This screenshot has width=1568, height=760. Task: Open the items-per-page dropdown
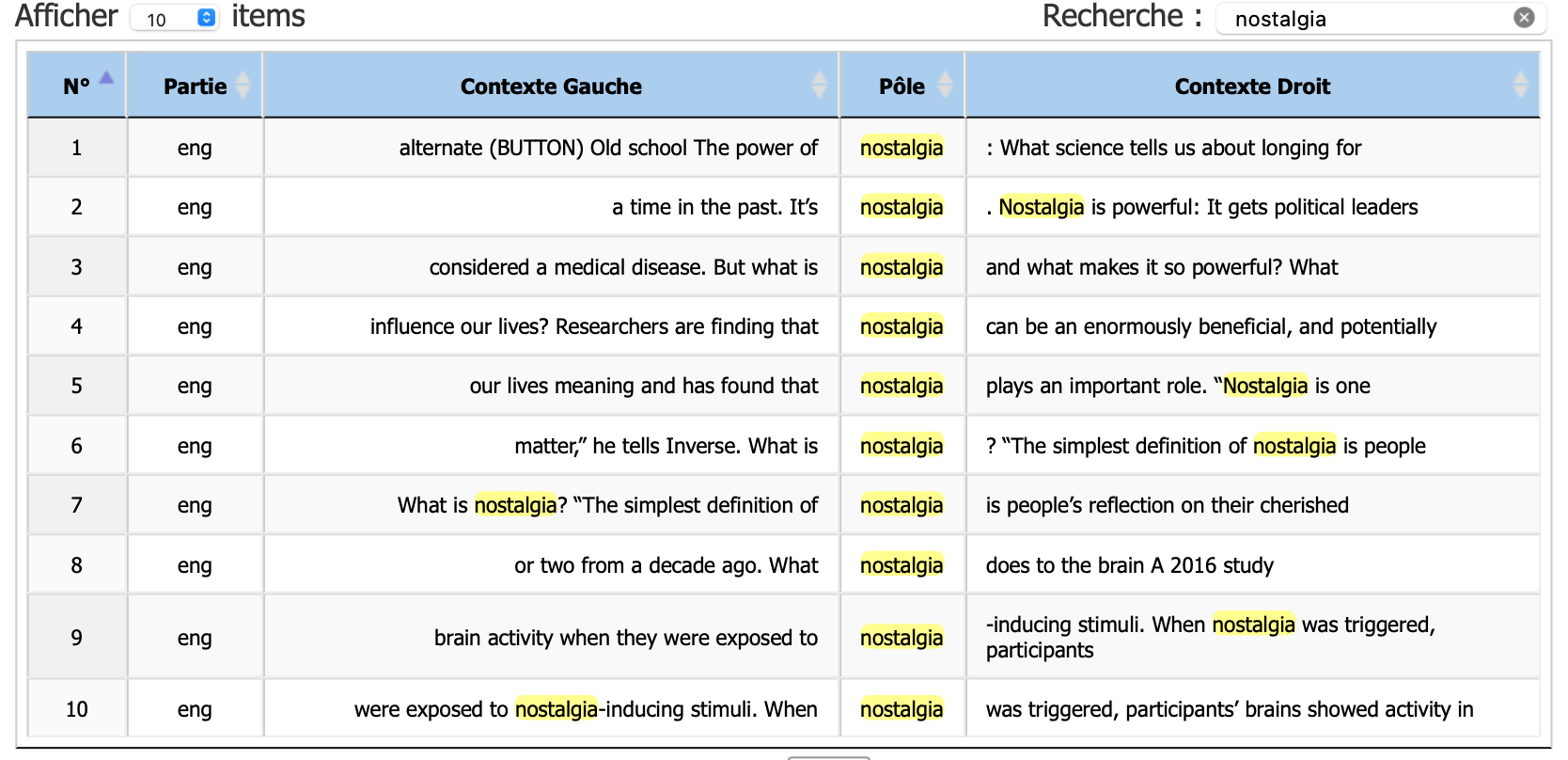174,19
